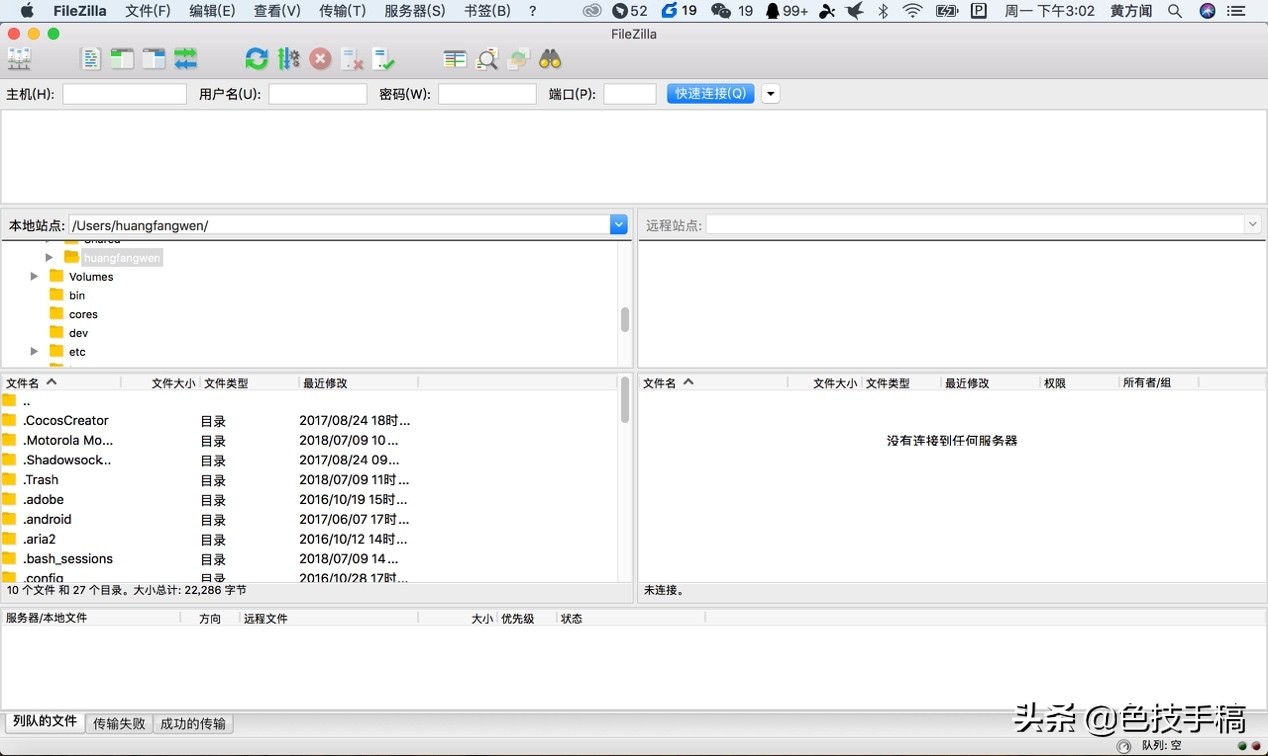Open Spotlight search in menu bar

[1175, 11]
